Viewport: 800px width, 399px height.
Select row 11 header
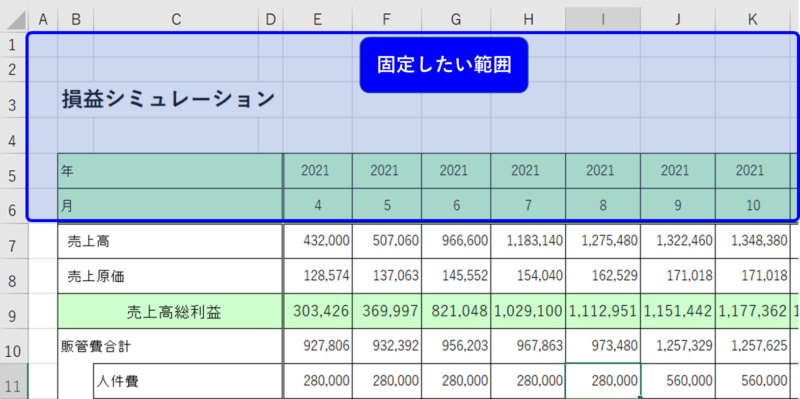click(x=14, y=381)
